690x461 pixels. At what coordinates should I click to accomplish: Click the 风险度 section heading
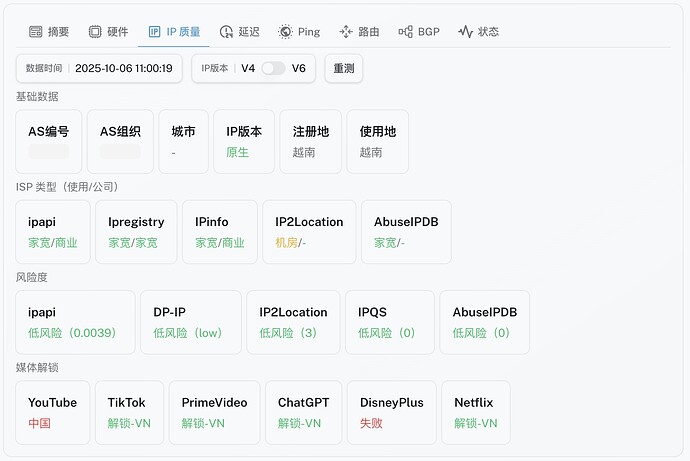(32, 277)
